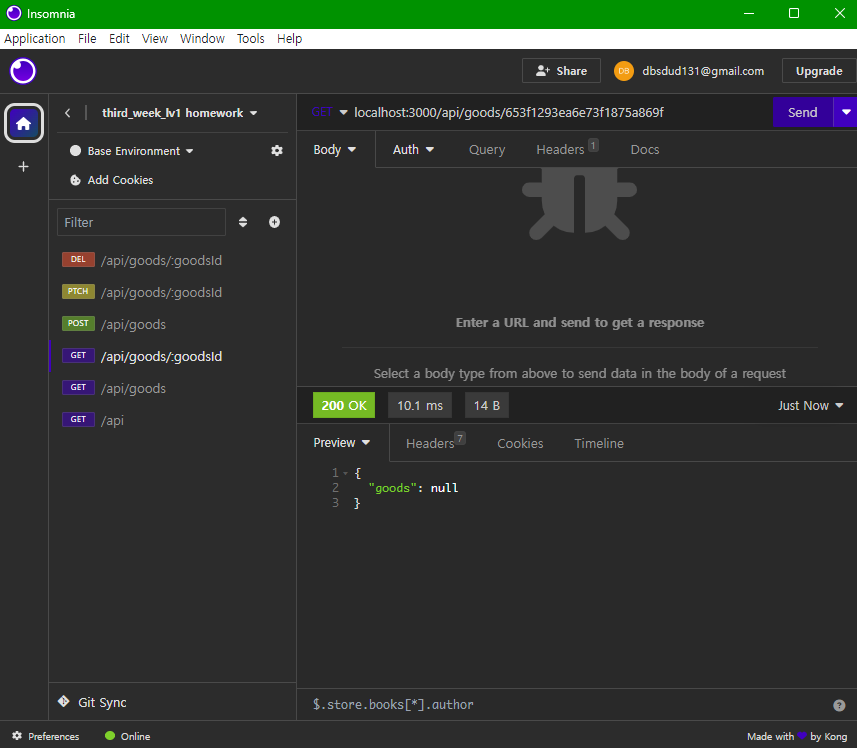This screenshot has width=857, height=748.
Task: Open the response filter help icon
Action: pos(839,705)
